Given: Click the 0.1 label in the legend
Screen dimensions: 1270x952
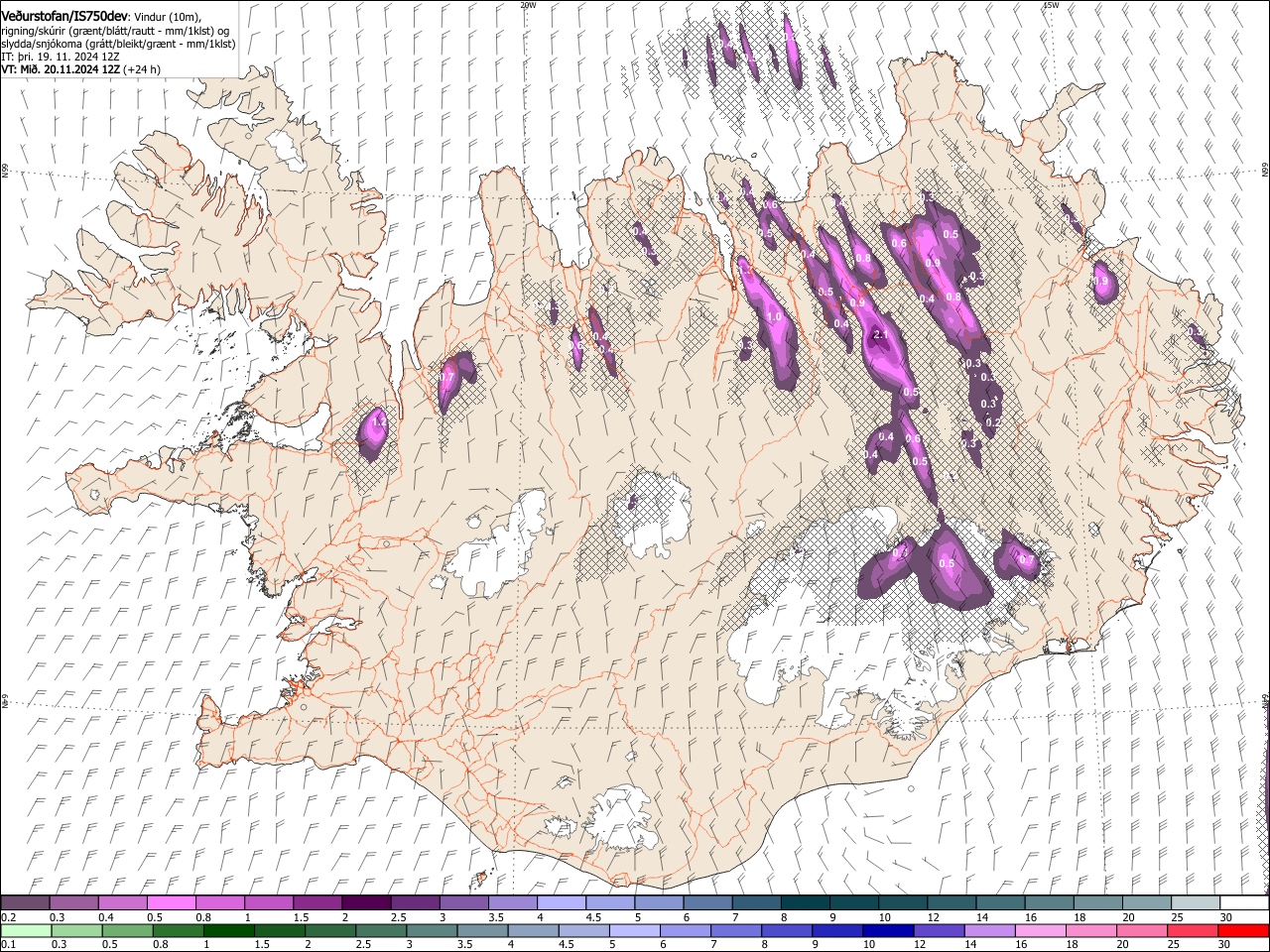Looking at the screenshot, I should tap(8, 945).
